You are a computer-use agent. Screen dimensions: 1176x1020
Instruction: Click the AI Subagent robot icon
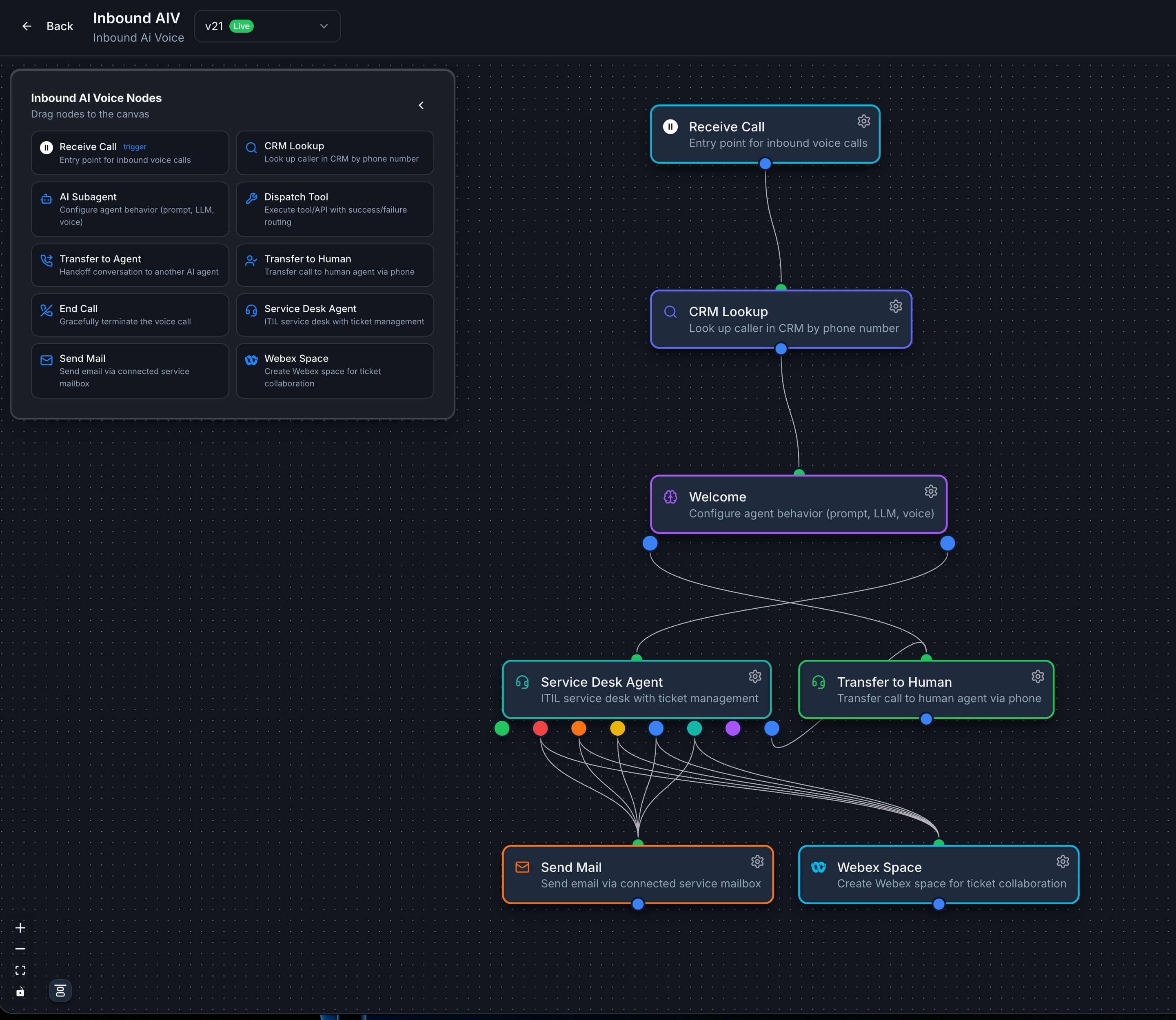(47, 199)
